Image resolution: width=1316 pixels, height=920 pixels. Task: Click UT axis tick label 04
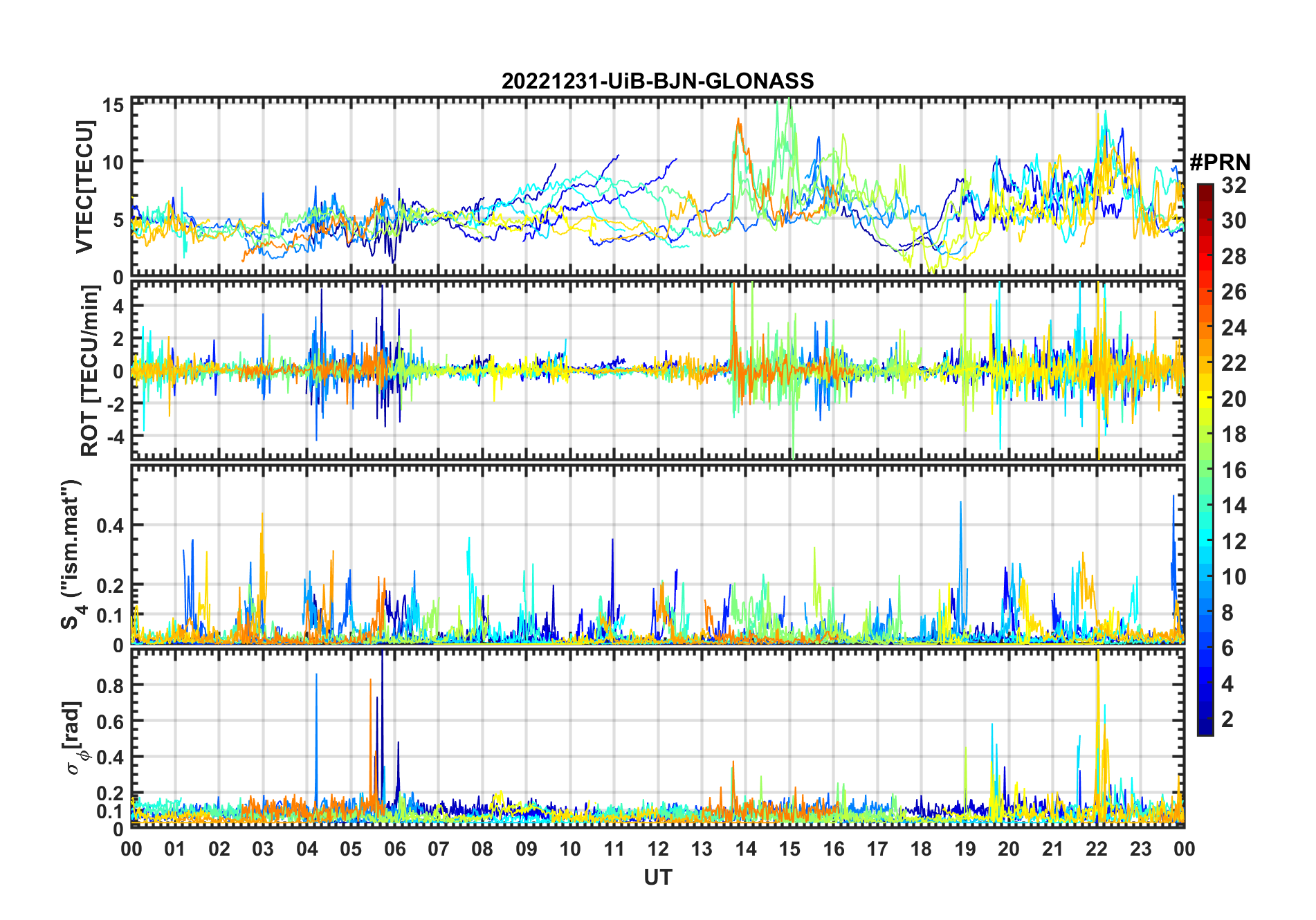(307, 849)
